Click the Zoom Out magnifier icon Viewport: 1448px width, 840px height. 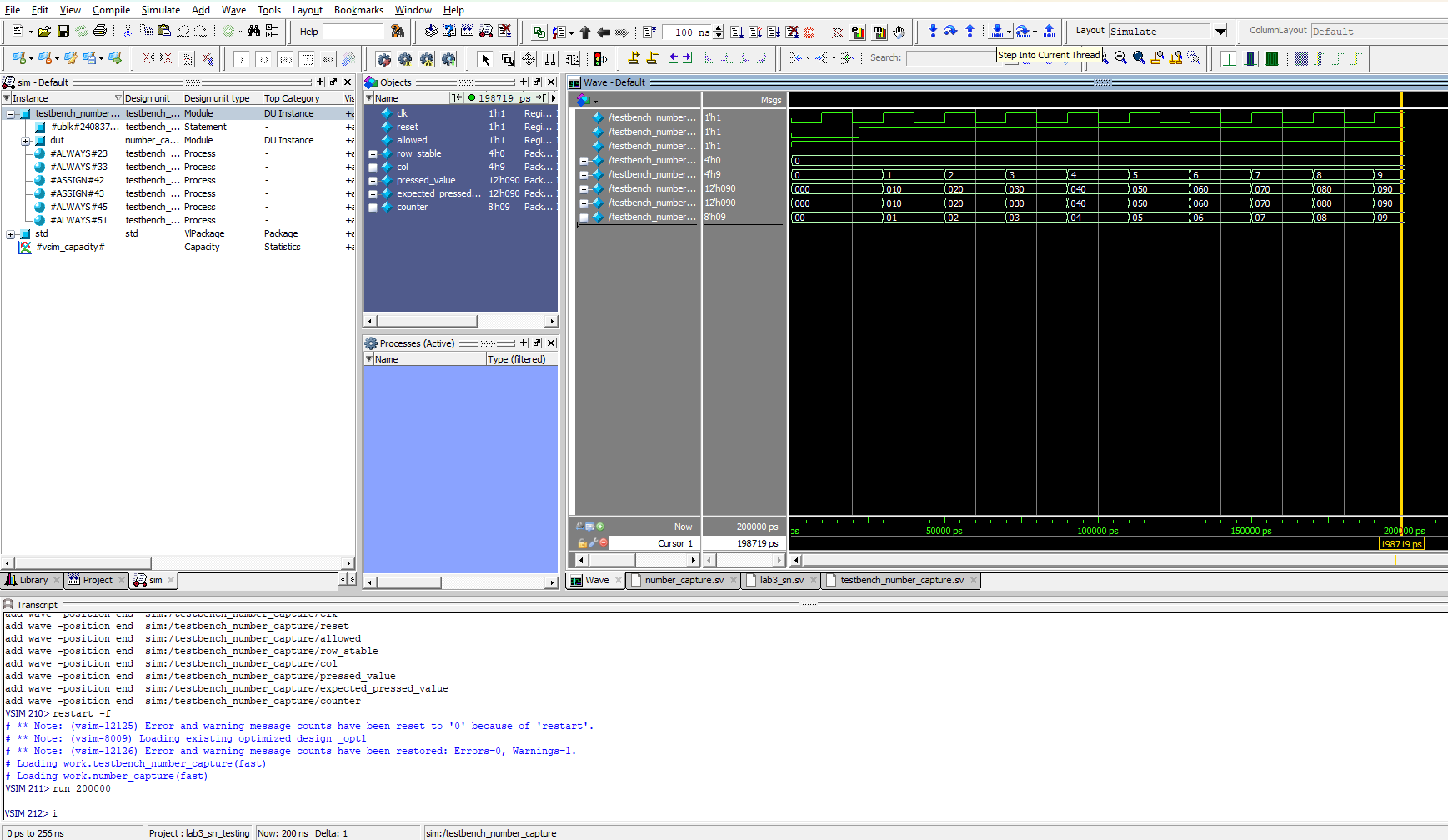pyautogui.click(x=1120, y=58)
